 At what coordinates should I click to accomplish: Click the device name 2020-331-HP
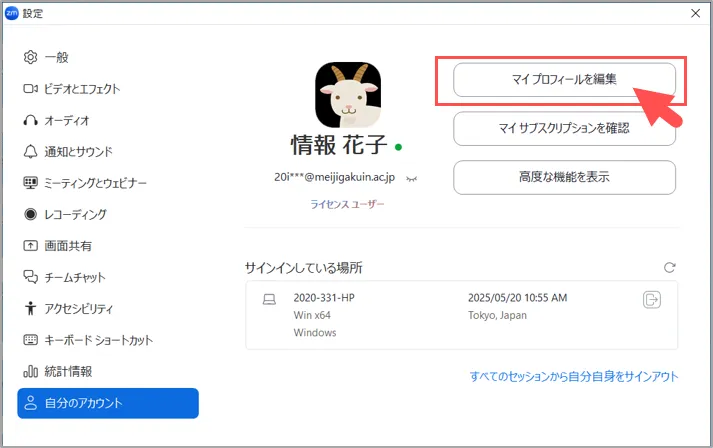[x=324, y=297]
